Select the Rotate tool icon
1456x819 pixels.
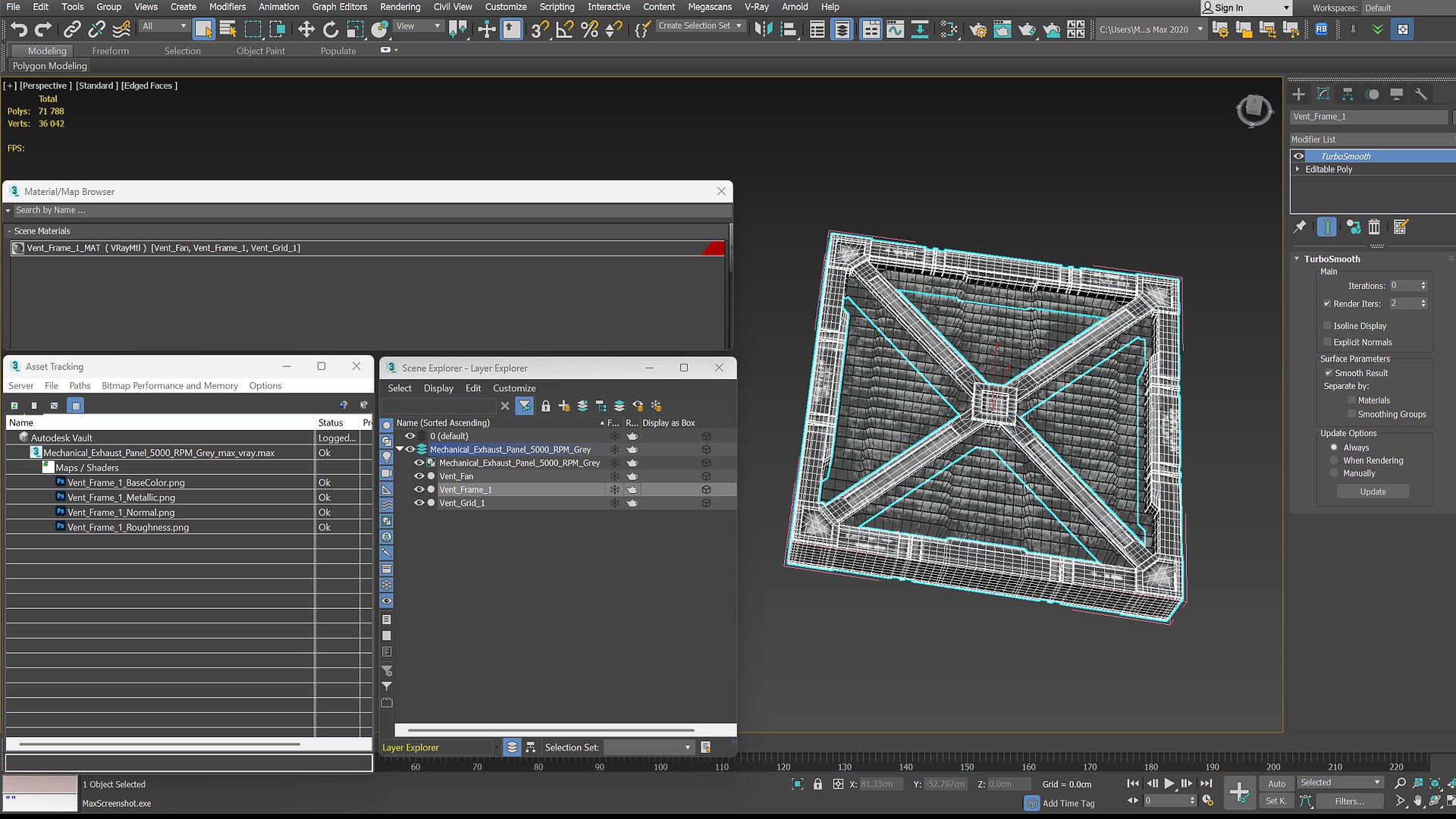click(x=331, y=30)
